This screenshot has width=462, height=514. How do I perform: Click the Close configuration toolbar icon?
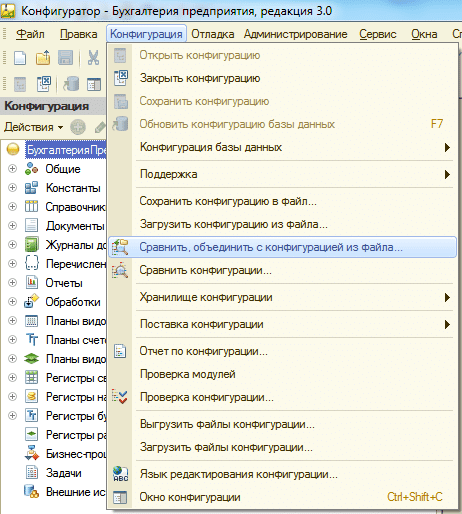tap(43, 84)
